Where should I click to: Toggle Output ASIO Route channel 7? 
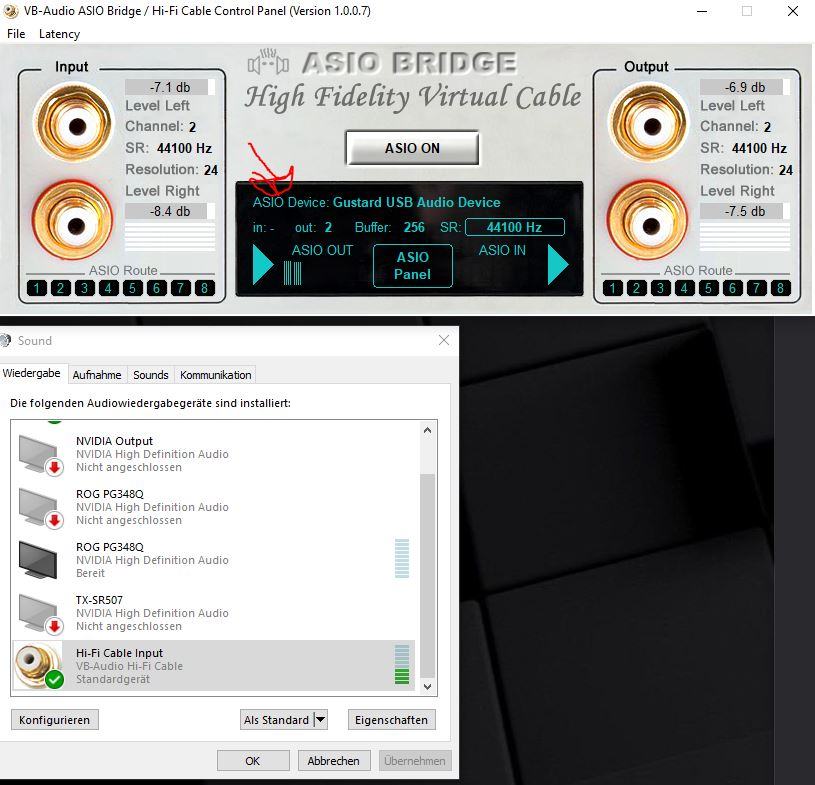[756, 288]
